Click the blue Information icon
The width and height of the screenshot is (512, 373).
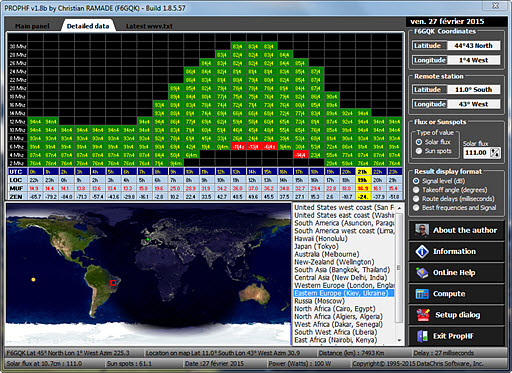point(422,251)
